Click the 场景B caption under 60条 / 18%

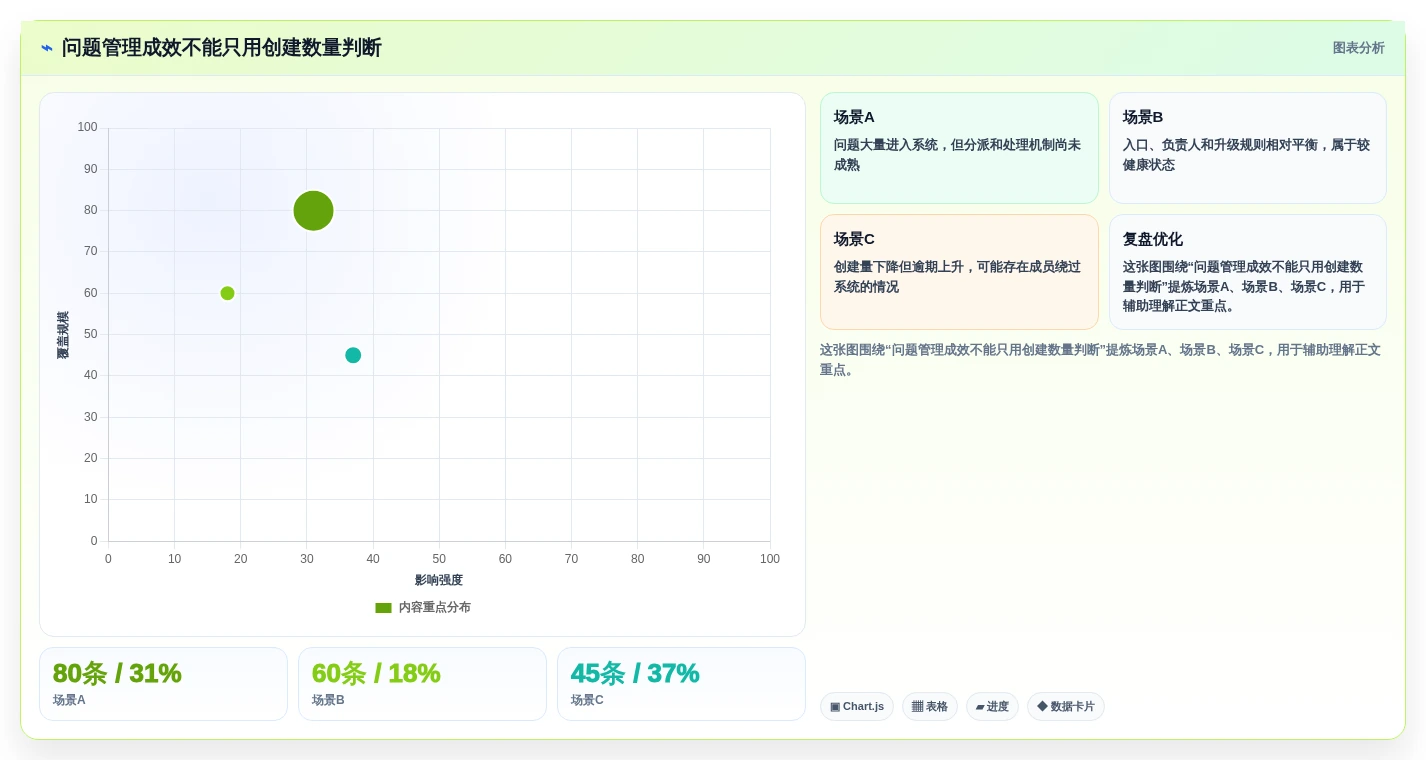click(328, 700)
